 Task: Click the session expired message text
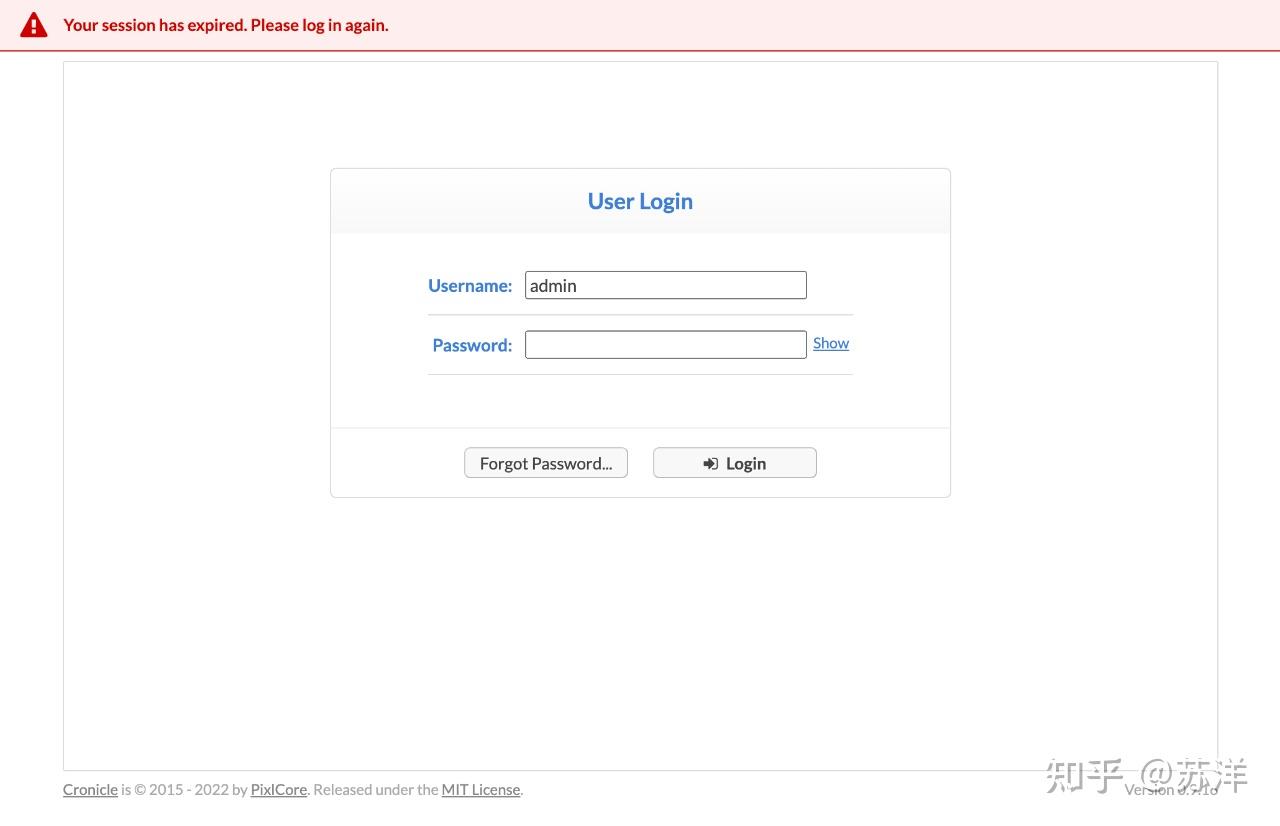(226, 25)
